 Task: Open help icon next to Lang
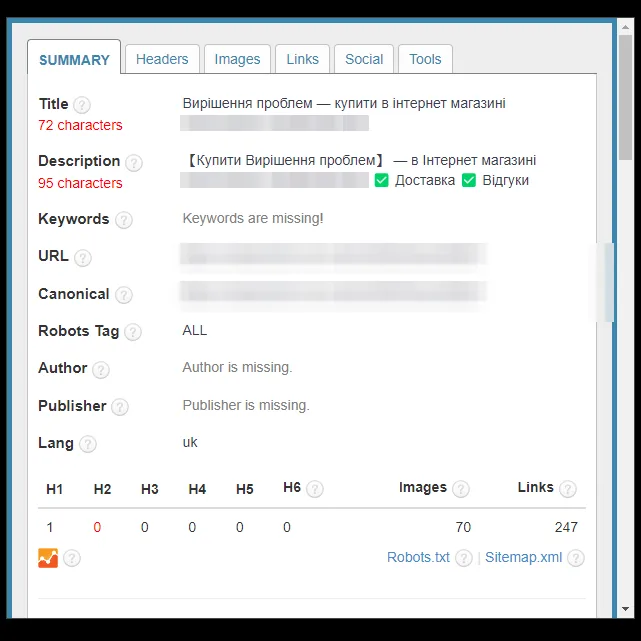pyautogui.click(x=87, y=444)
